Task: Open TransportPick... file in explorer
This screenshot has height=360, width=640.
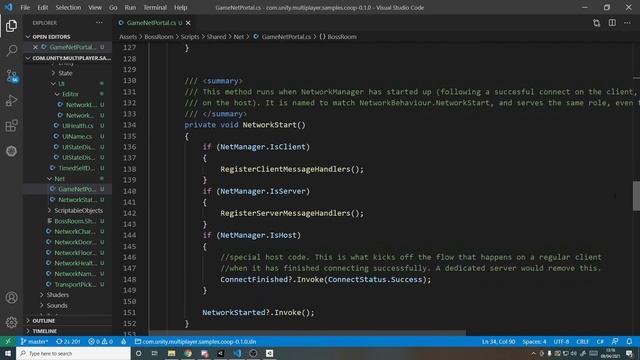Action: pos(75,284)
